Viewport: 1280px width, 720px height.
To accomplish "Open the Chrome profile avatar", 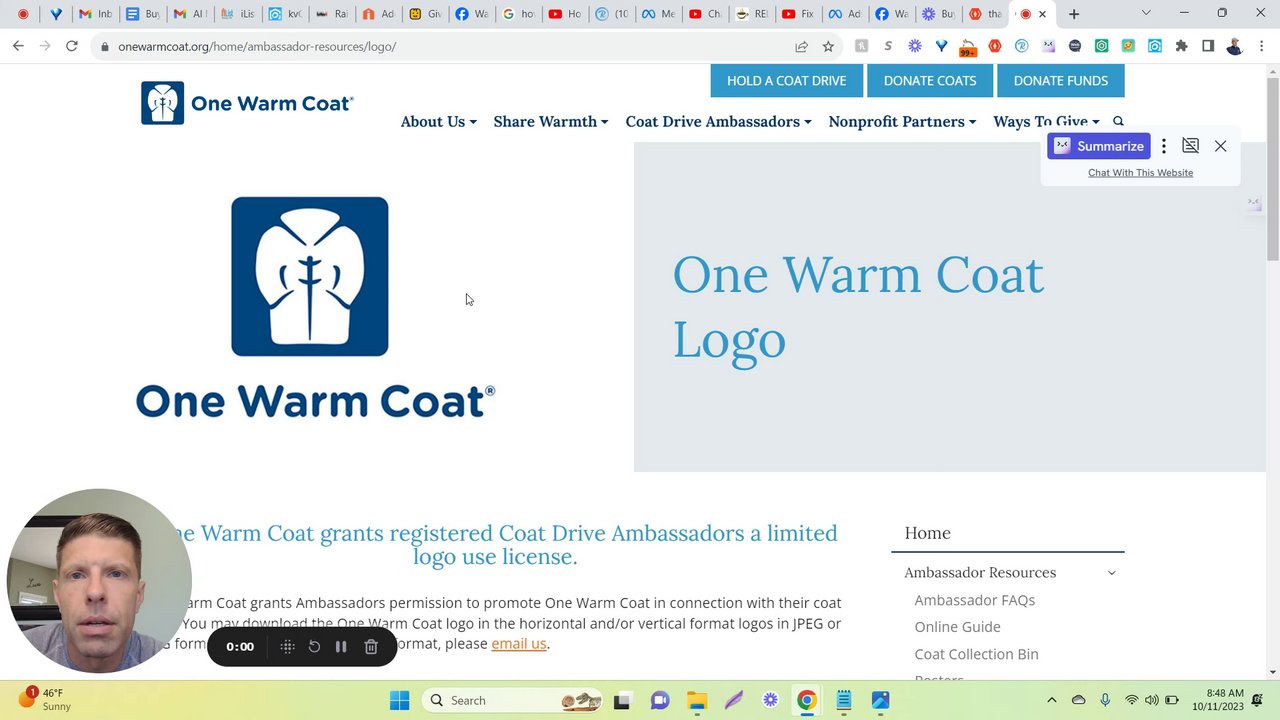I will point(1235,46).
